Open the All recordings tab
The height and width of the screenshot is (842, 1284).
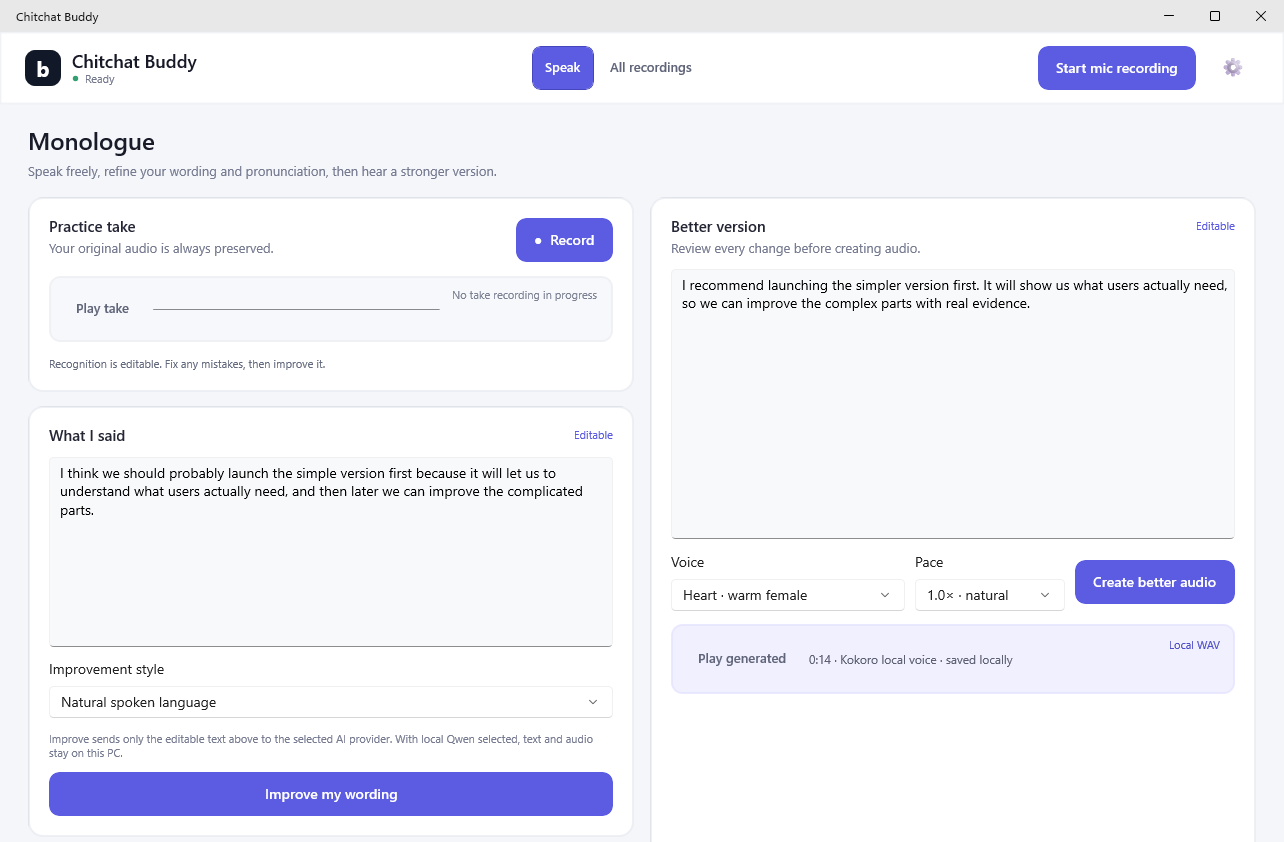pos(651,68)
